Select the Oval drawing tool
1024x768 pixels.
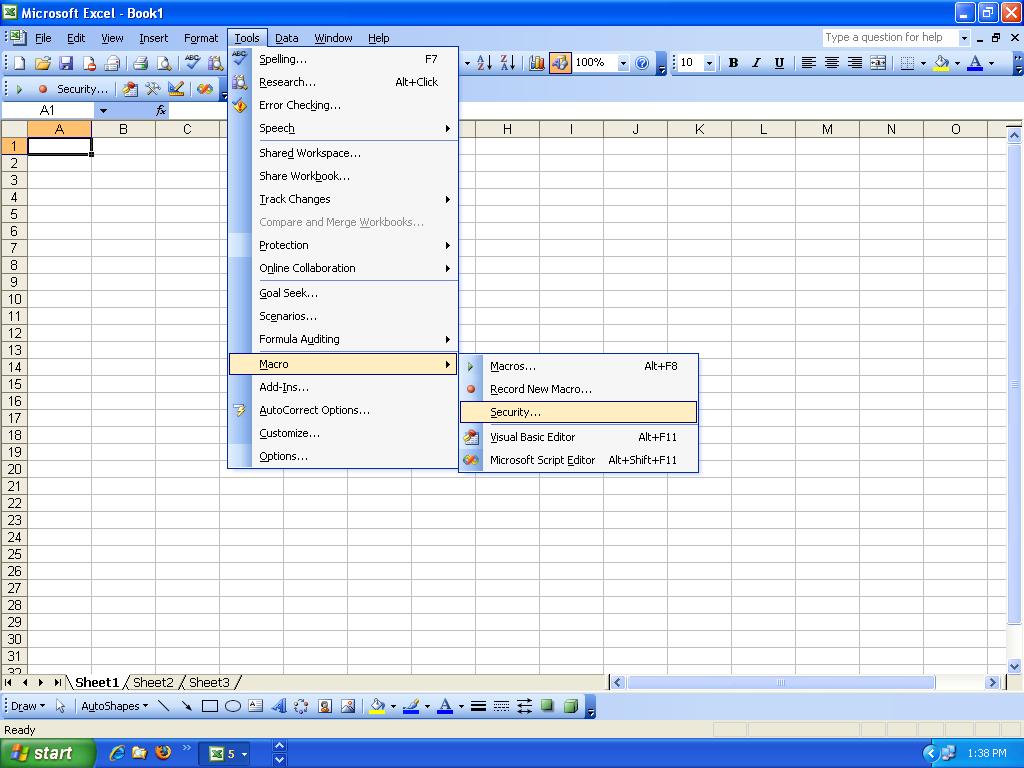pyautogui.click(x=232, y=706)
